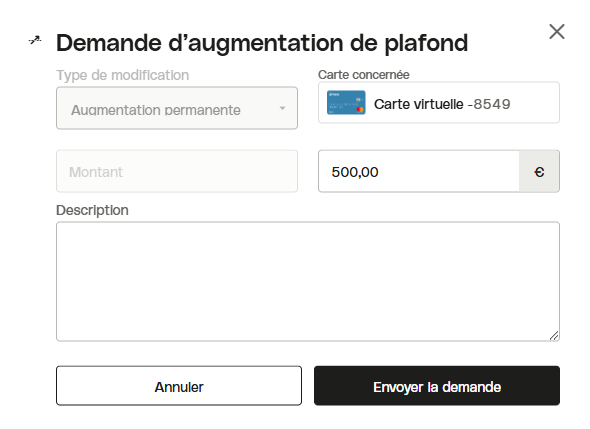The image size is (590, 429).
Task: Click the Demande d'augmentation de plafond heading
Action: pyautogui.click(x=262, y=43)
